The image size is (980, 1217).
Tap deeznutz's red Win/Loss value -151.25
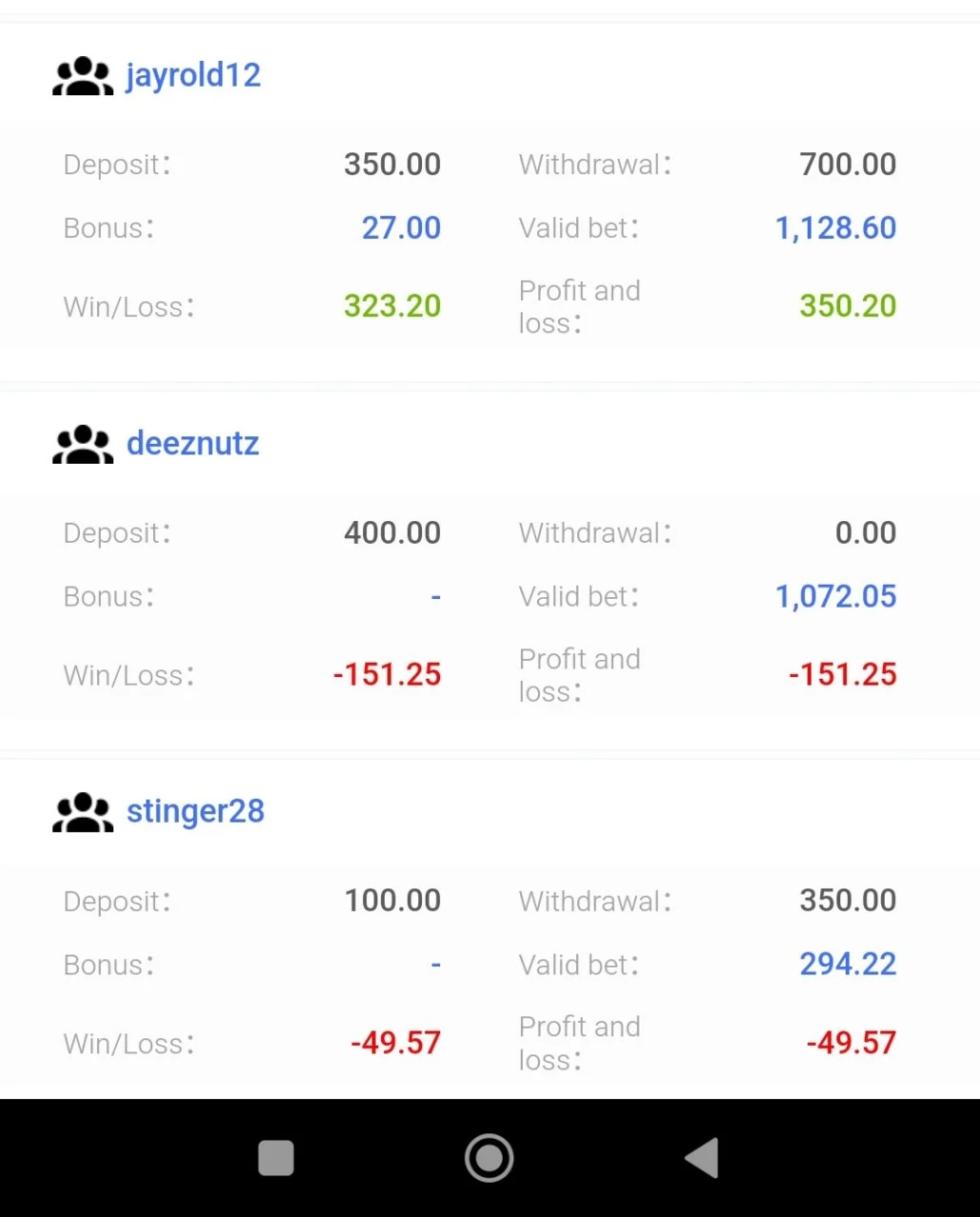click(x=387, y=675)
